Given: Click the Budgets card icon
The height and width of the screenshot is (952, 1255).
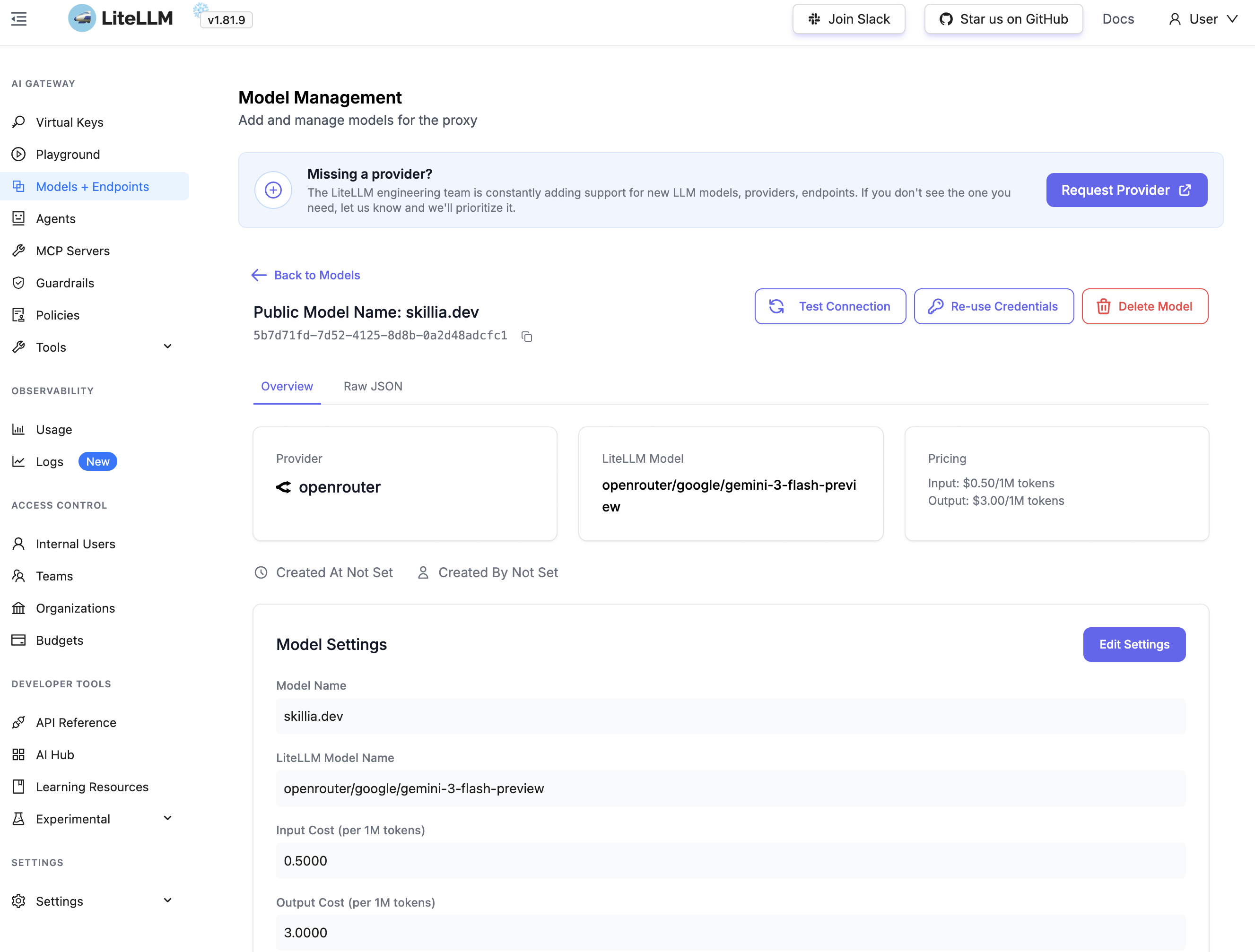Looking at the screenshot, I should click(19, 640).
